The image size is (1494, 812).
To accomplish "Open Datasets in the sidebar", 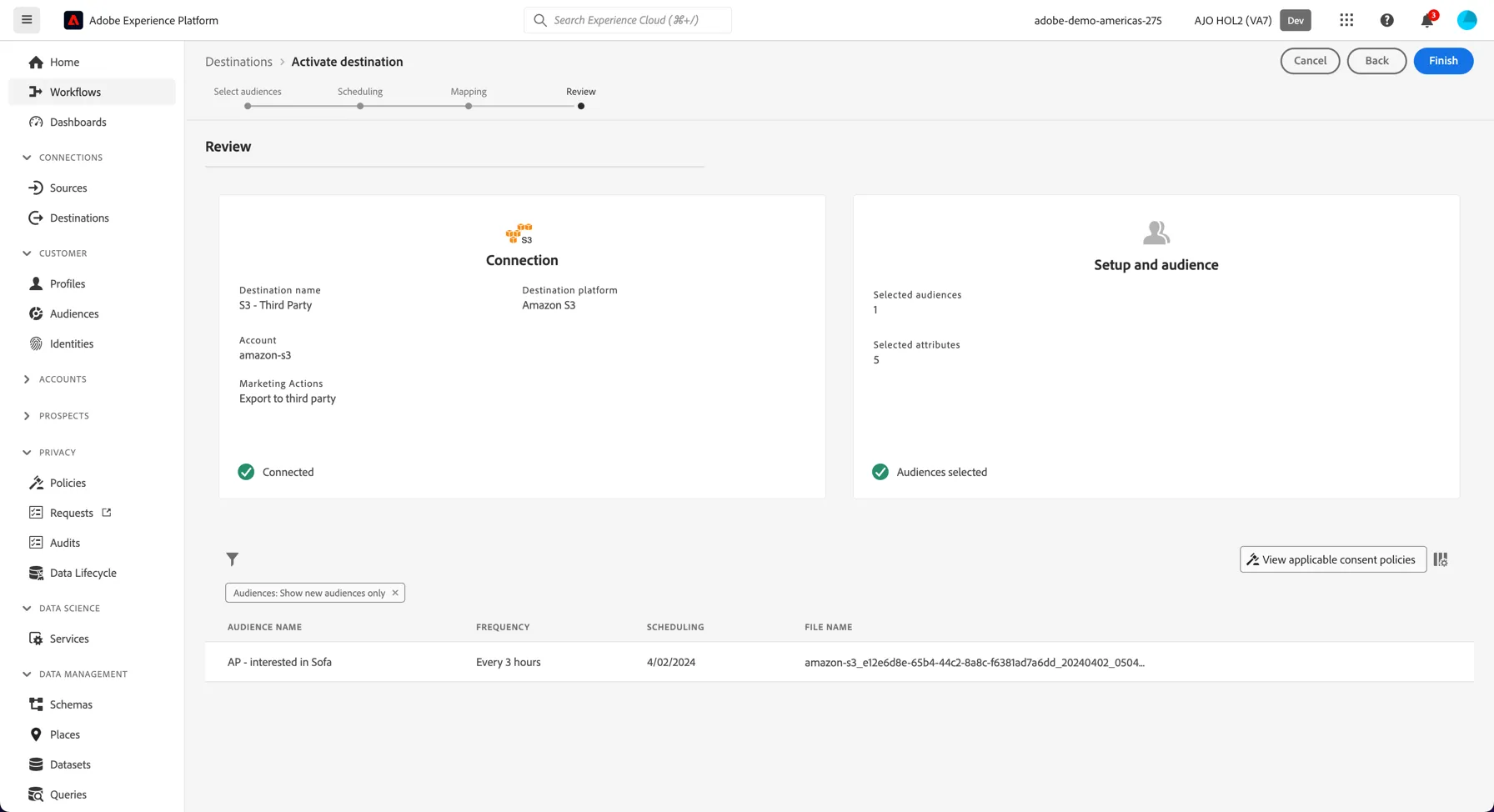I will [92, 764].
